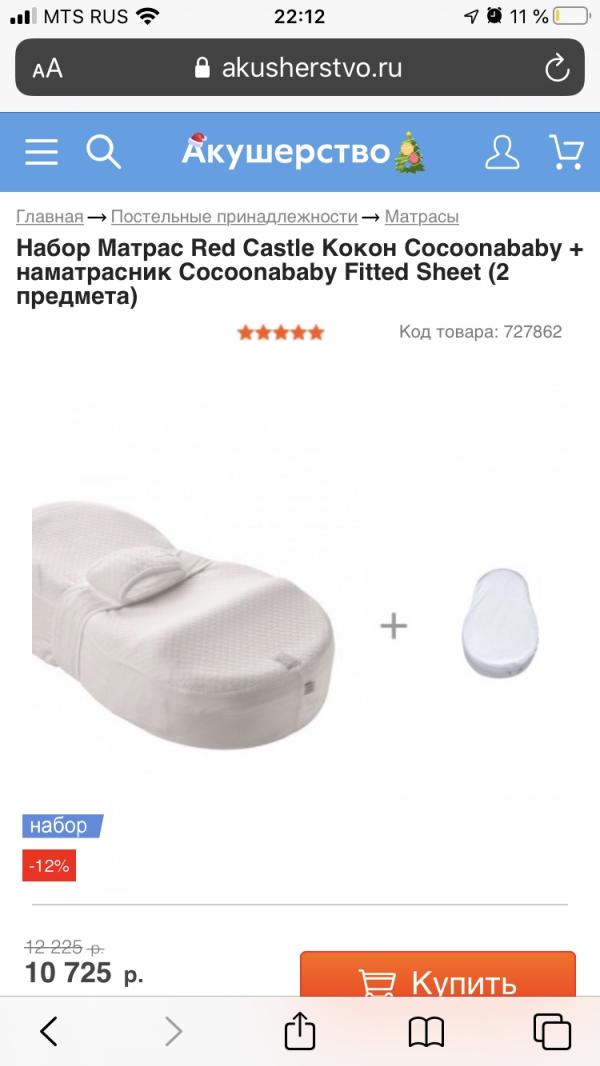
Task: Open the hamburger menu icon
Action: (x=41, y=152)
